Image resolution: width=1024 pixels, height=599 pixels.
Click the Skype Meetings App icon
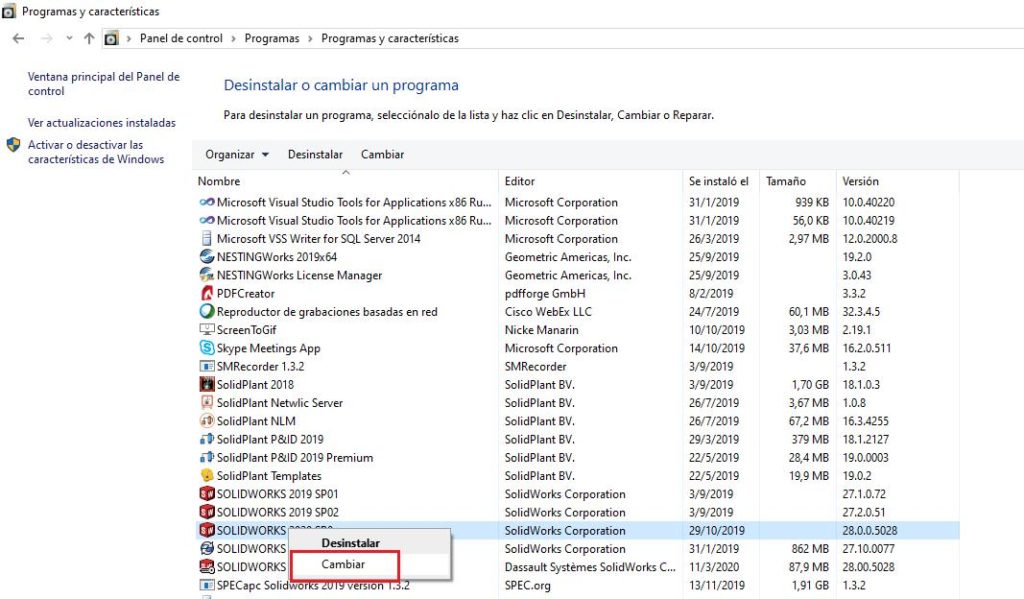tap(207, 348)
